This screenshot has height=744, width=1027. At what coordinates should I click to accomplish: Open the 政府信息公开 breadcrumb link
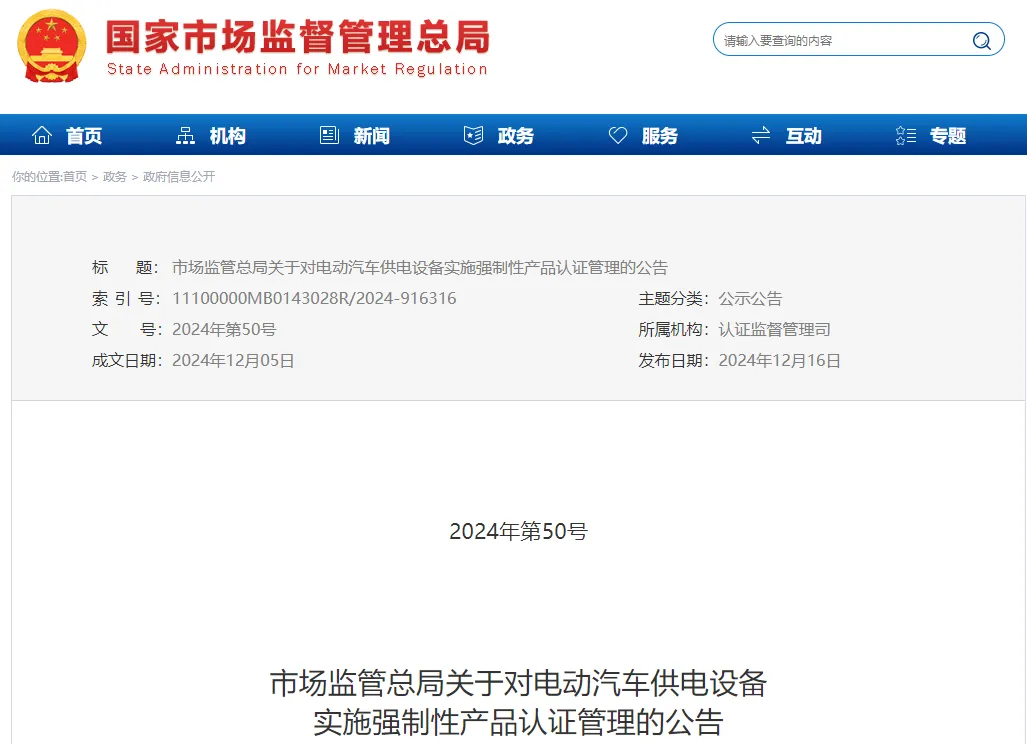tap(179, 177)
